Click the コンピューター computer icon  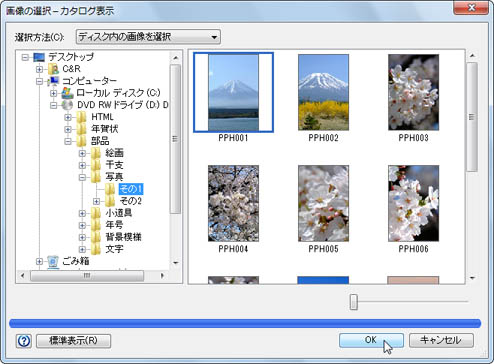(x=53, y=81)
